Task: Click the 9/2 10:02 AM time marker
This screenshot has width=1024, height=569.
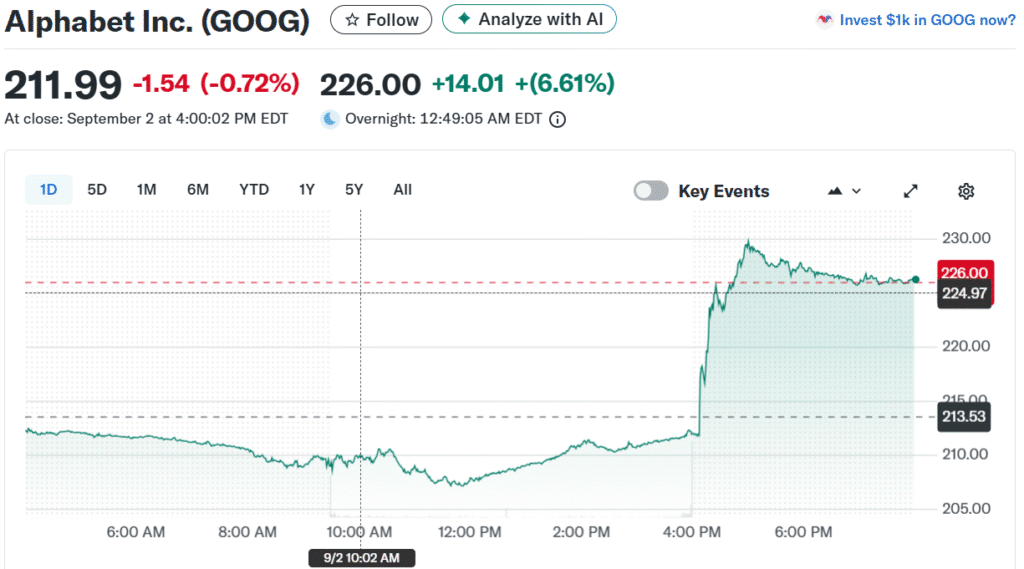Action: (x=361, y=558)
